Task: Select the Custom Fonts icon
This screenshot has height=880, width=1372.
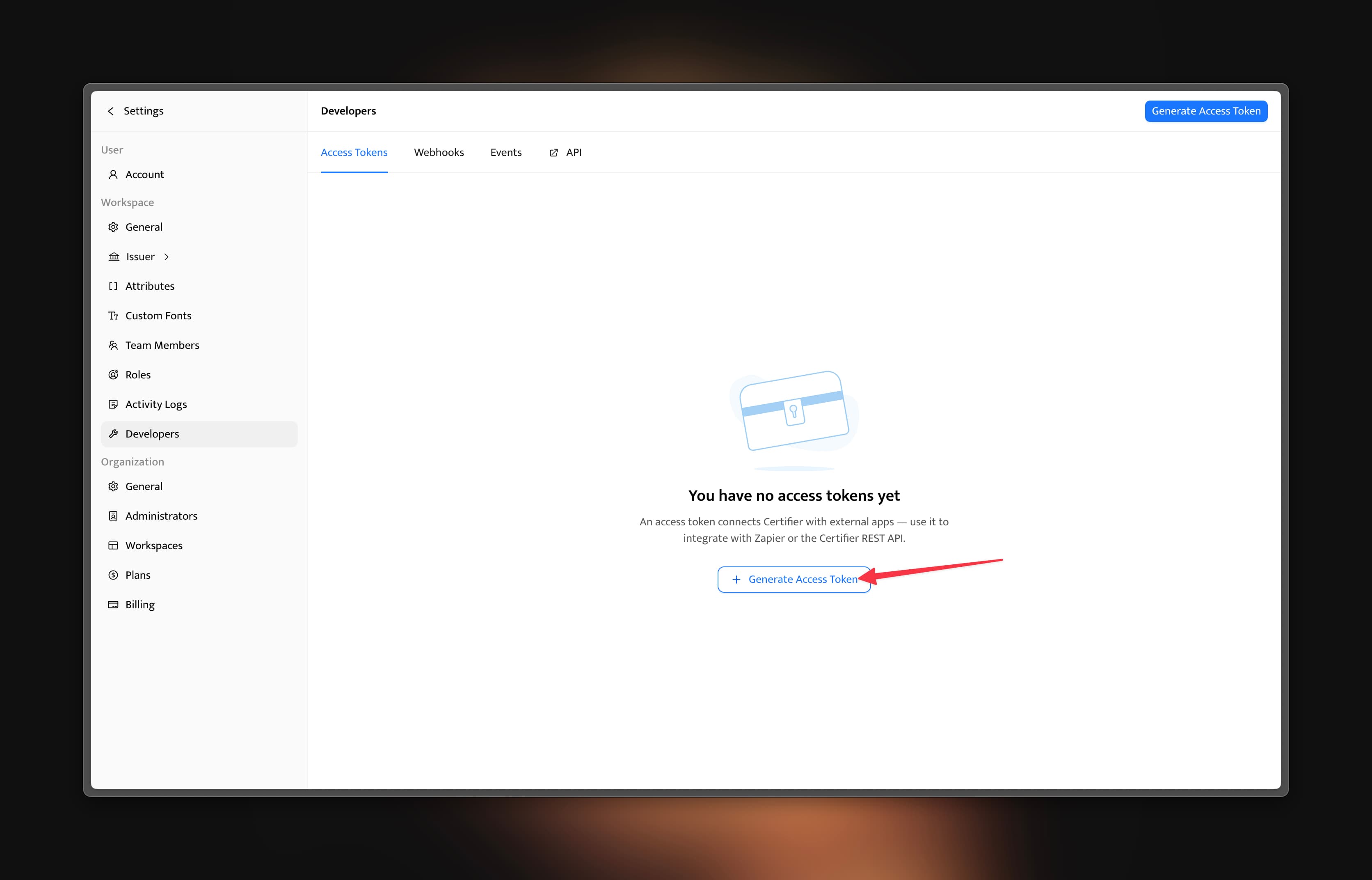Action: 113,315
